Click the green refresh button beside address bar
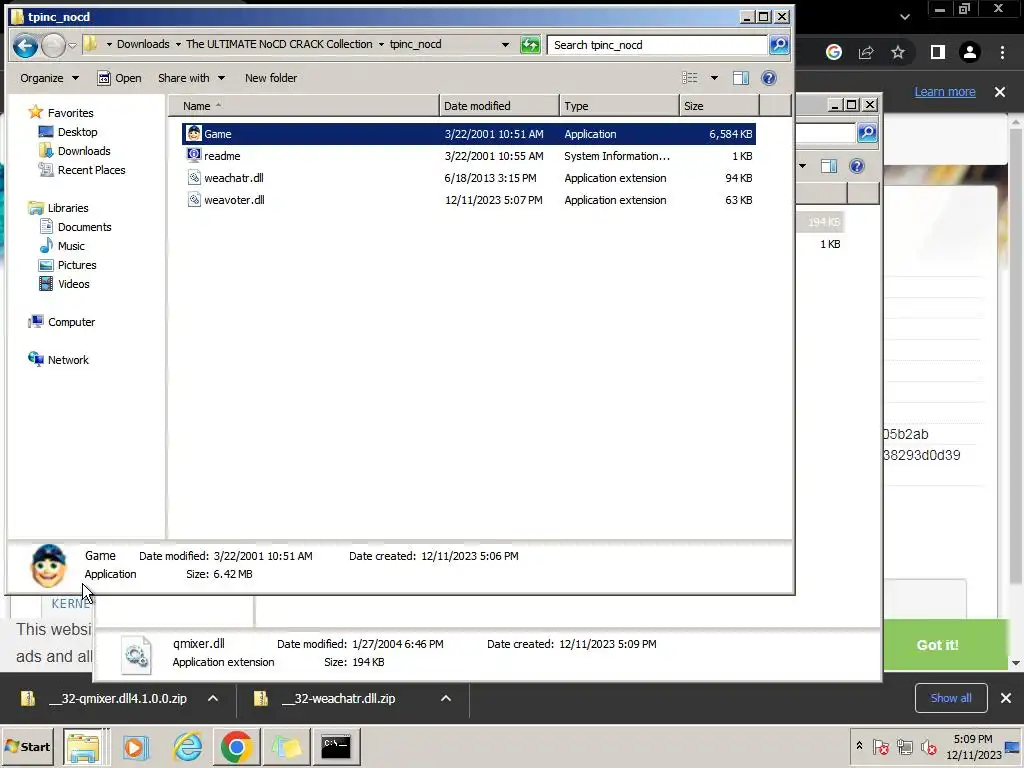Image resolution: width=1024 pixels, height=768 pixels. coord(530,44)
